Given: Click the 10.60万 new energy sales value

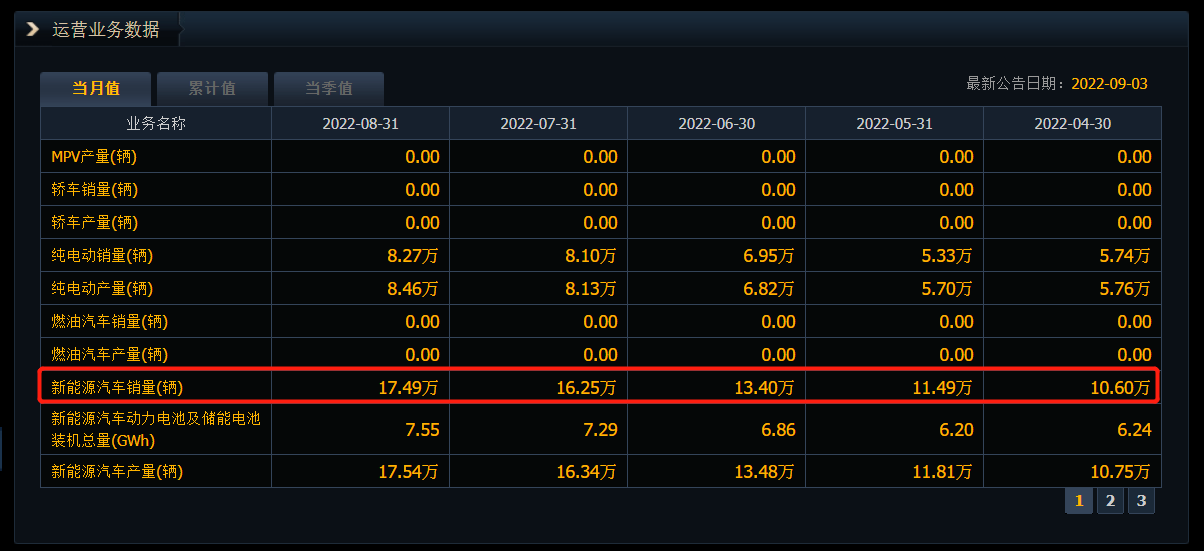Looking at the screenshot, I should pos(1121,388).
